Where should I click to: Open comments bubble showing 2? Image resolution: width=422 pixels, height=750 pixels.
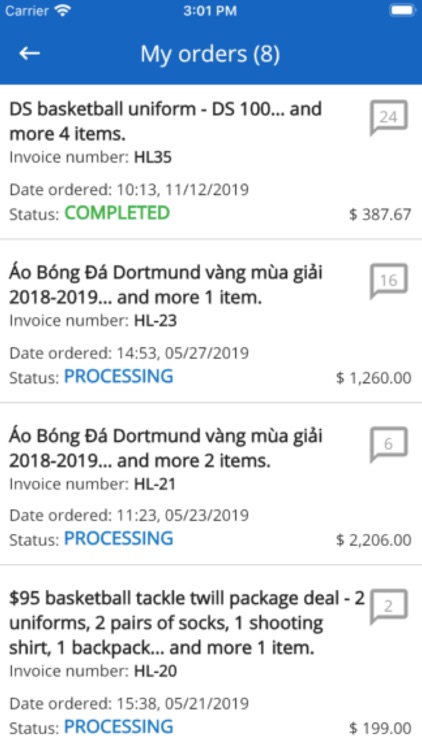[389, 607]
